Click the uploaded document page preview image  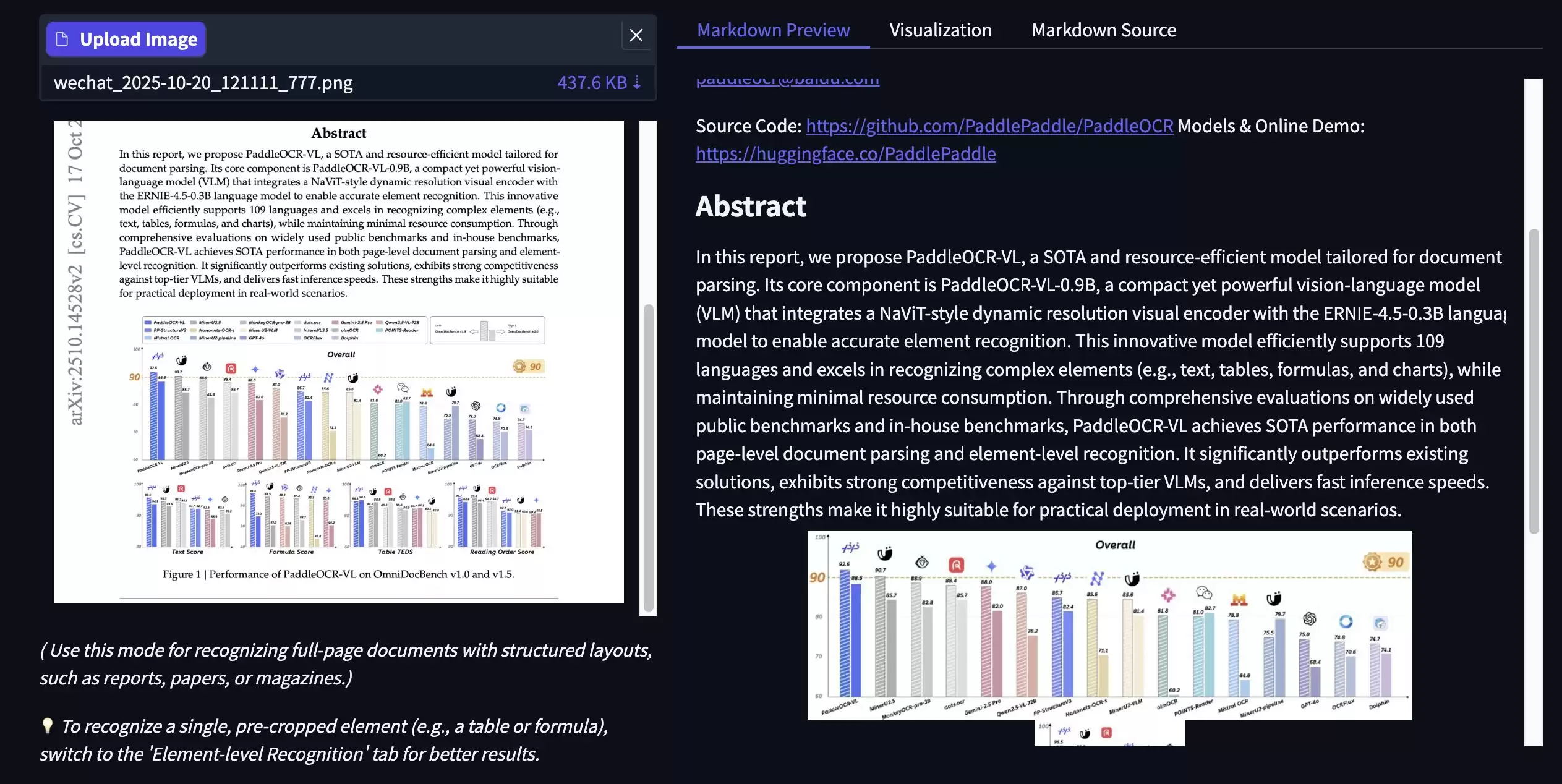[x=338, y=362]
